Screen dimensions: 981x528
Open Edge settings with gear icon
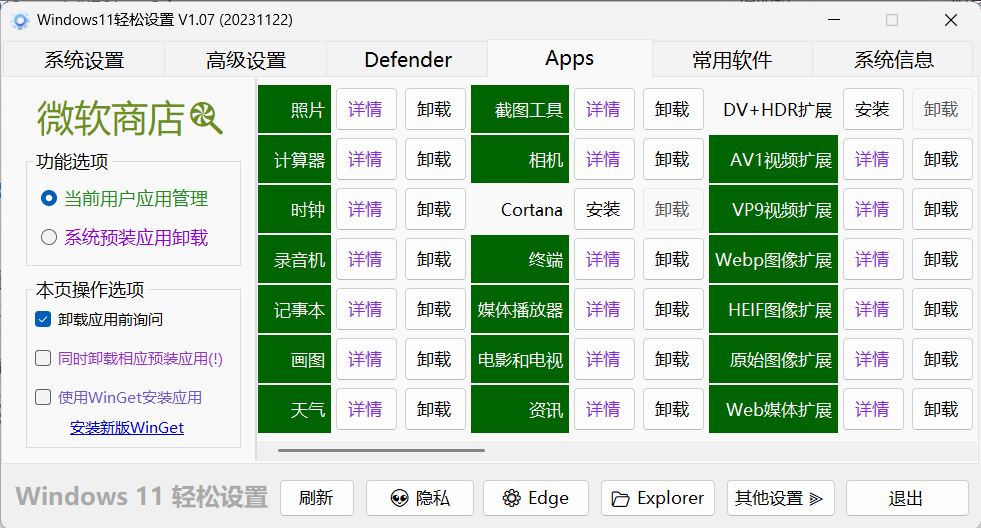[x=536, y=498]
